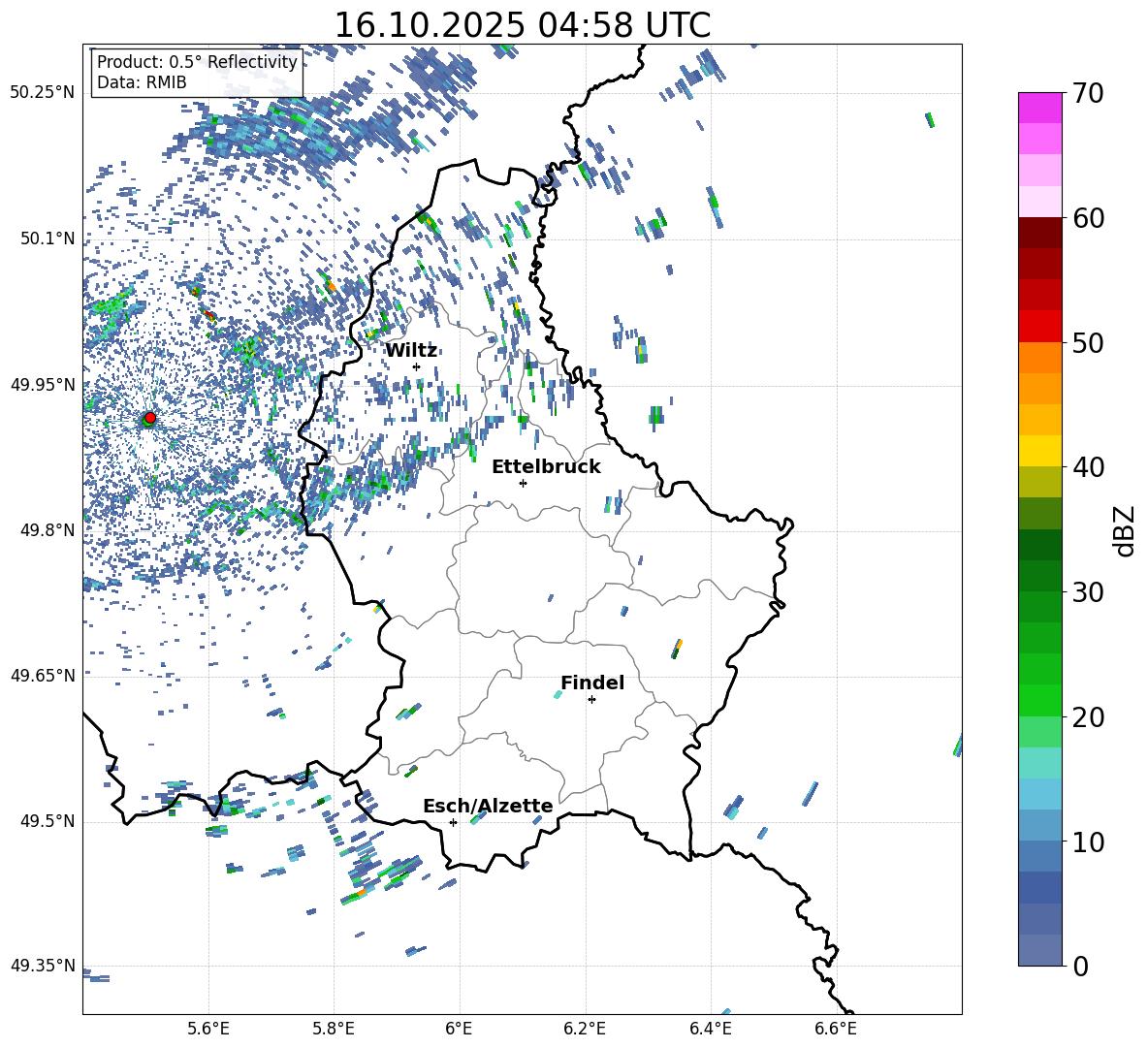This screenshot has width=1148, height=1048.
Task: Click the Findel station label
Action: tap(592, 683)
